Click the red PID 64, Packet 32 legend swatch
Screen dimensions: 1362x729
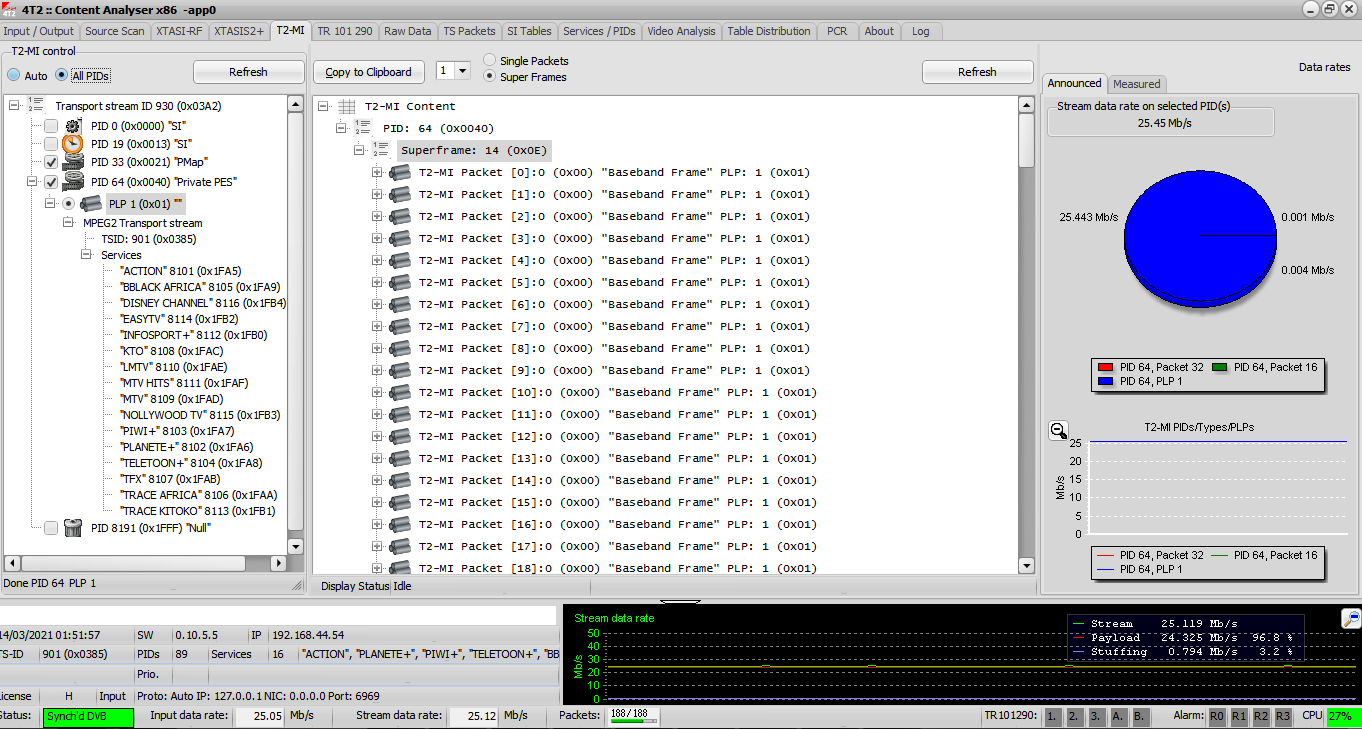[x=1105, y=367]
